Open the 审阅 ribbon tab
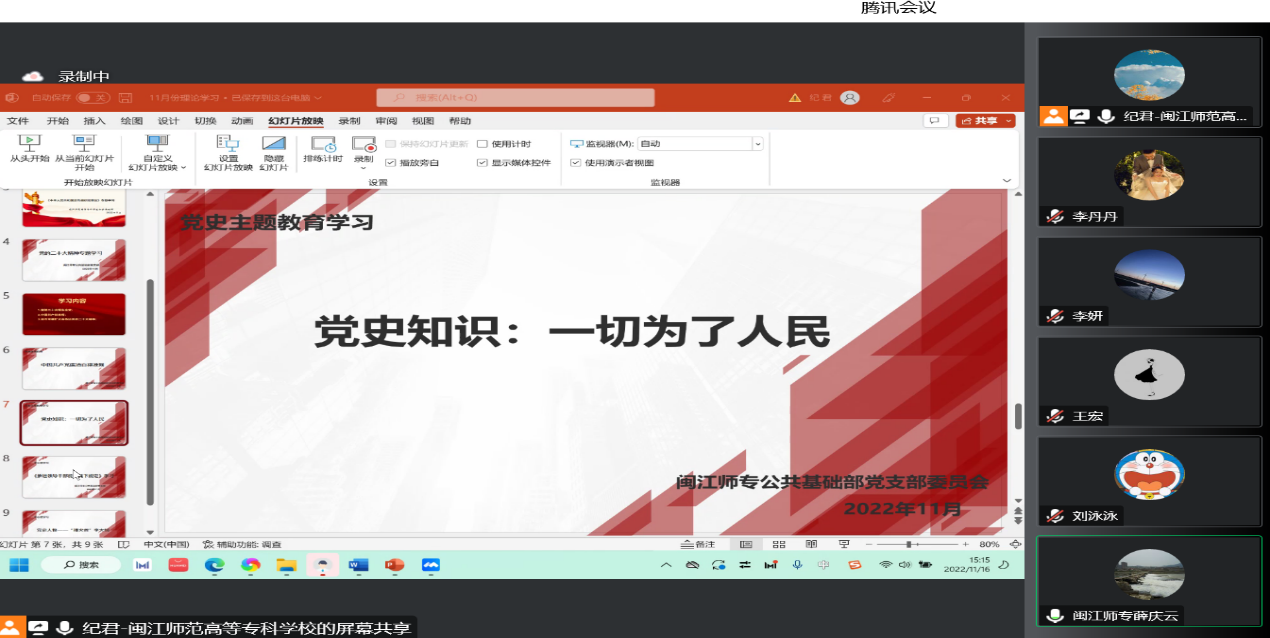 click(386, 121)
